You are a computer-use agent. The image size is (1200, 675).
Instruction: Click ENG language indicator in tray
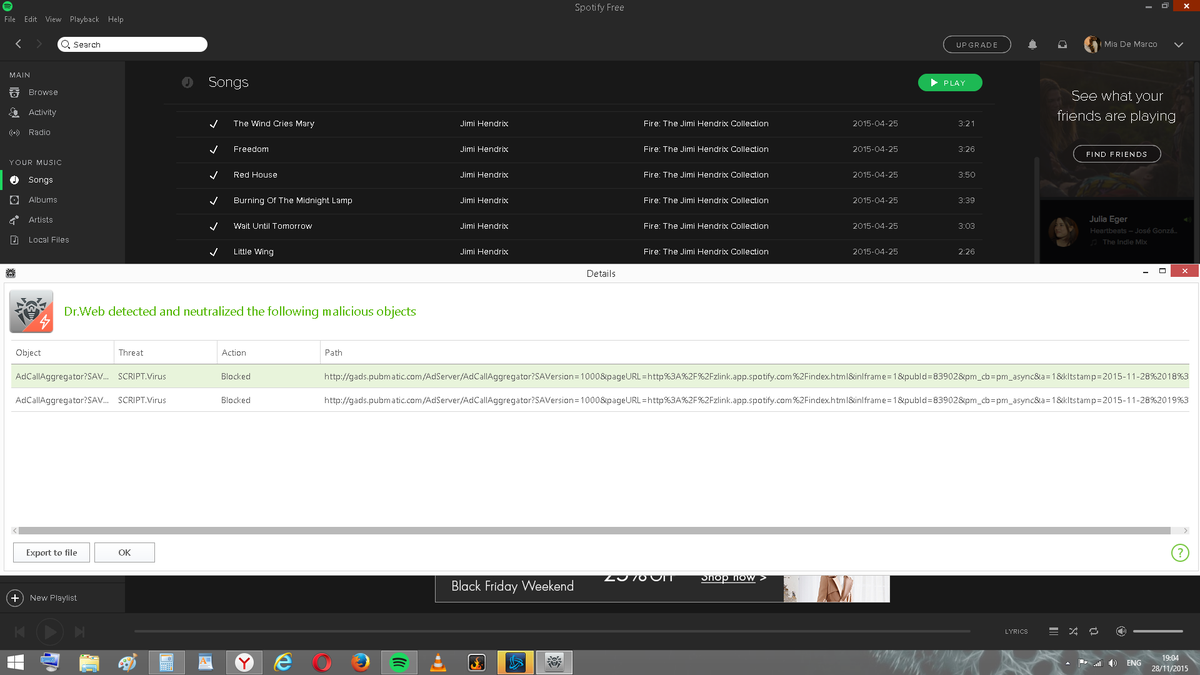tap(1134, 663)
